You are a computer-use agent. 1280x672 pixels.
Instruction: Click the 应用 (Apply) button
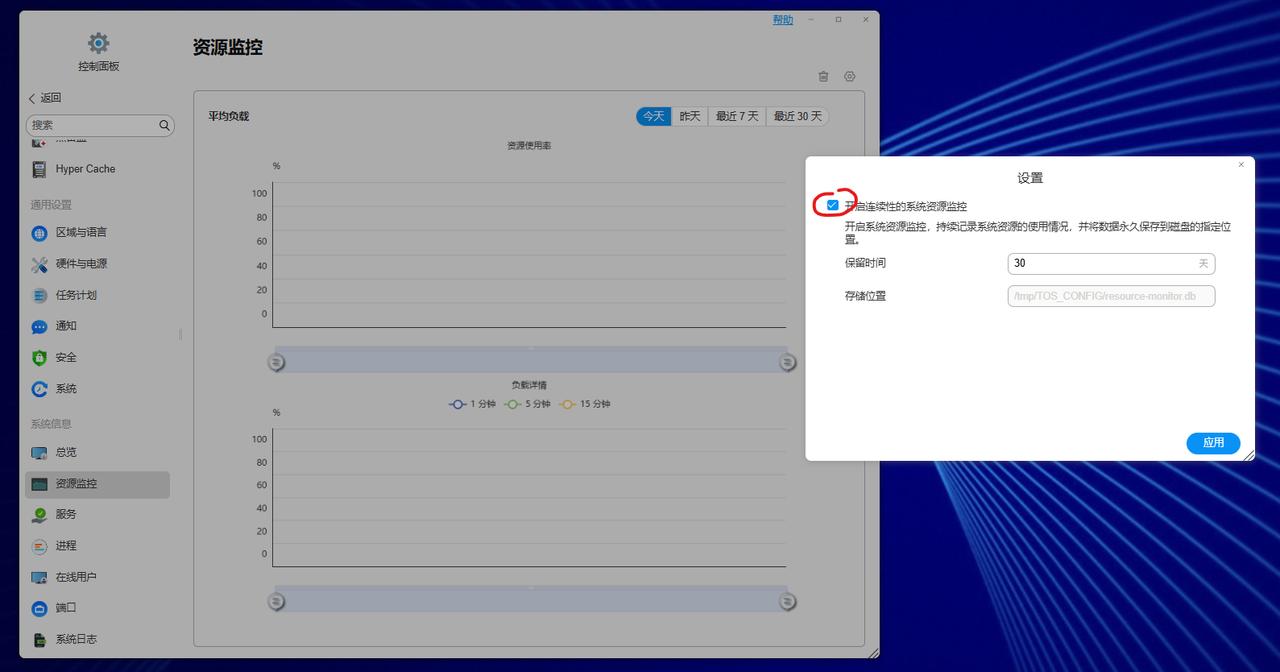coord(1213,443)
